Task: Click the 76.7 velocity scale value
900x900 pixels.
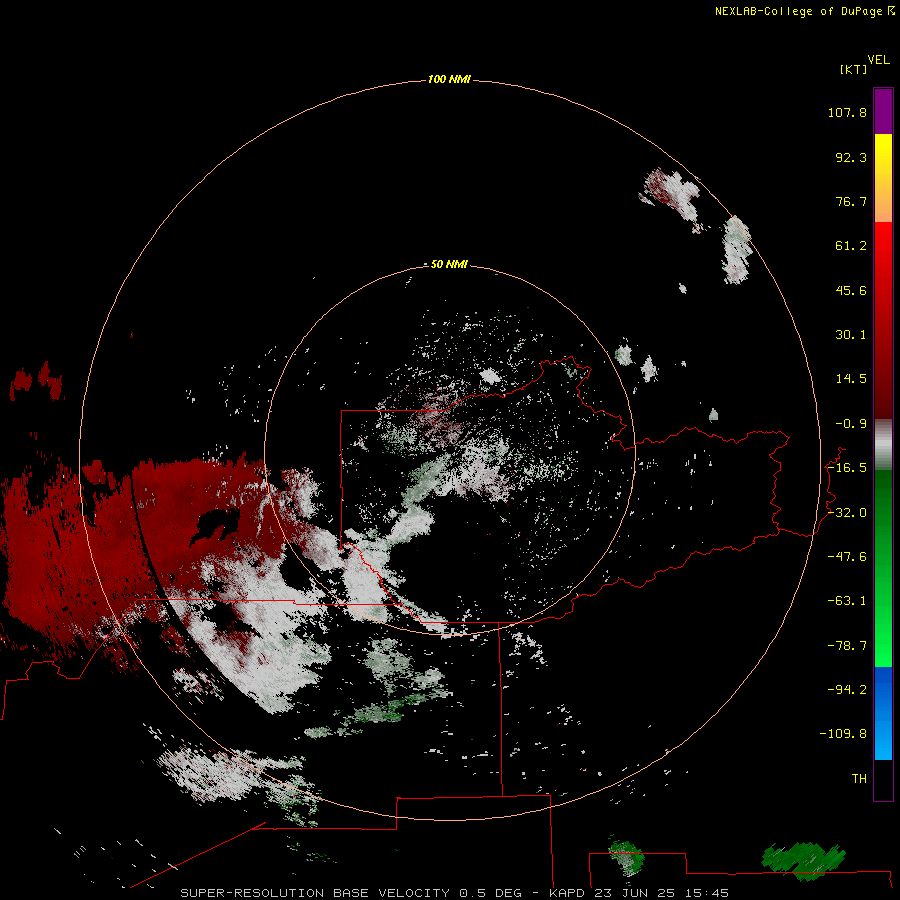Action: pyautogui.click(x=851, y=201)
